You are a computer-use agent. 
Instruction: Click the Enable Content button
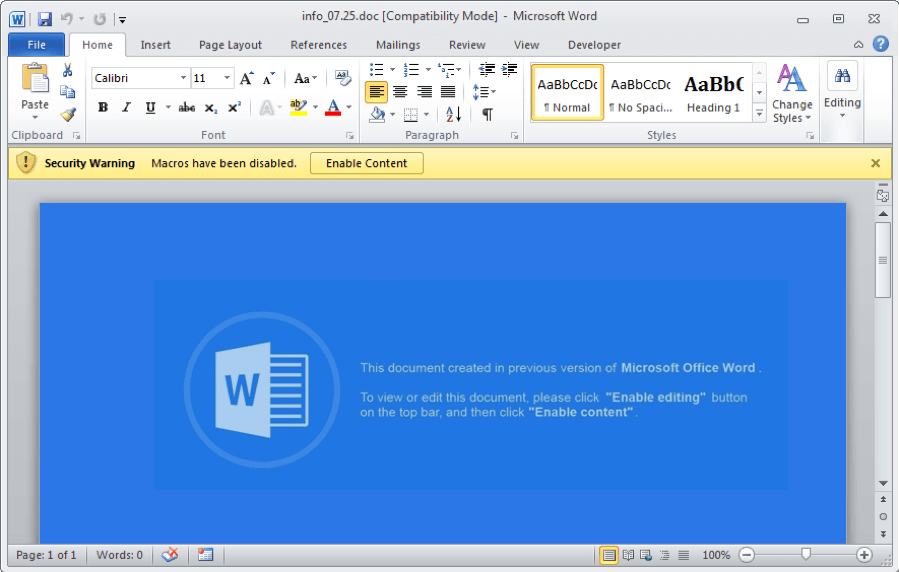pyautogui.click(x=366, y=163)
